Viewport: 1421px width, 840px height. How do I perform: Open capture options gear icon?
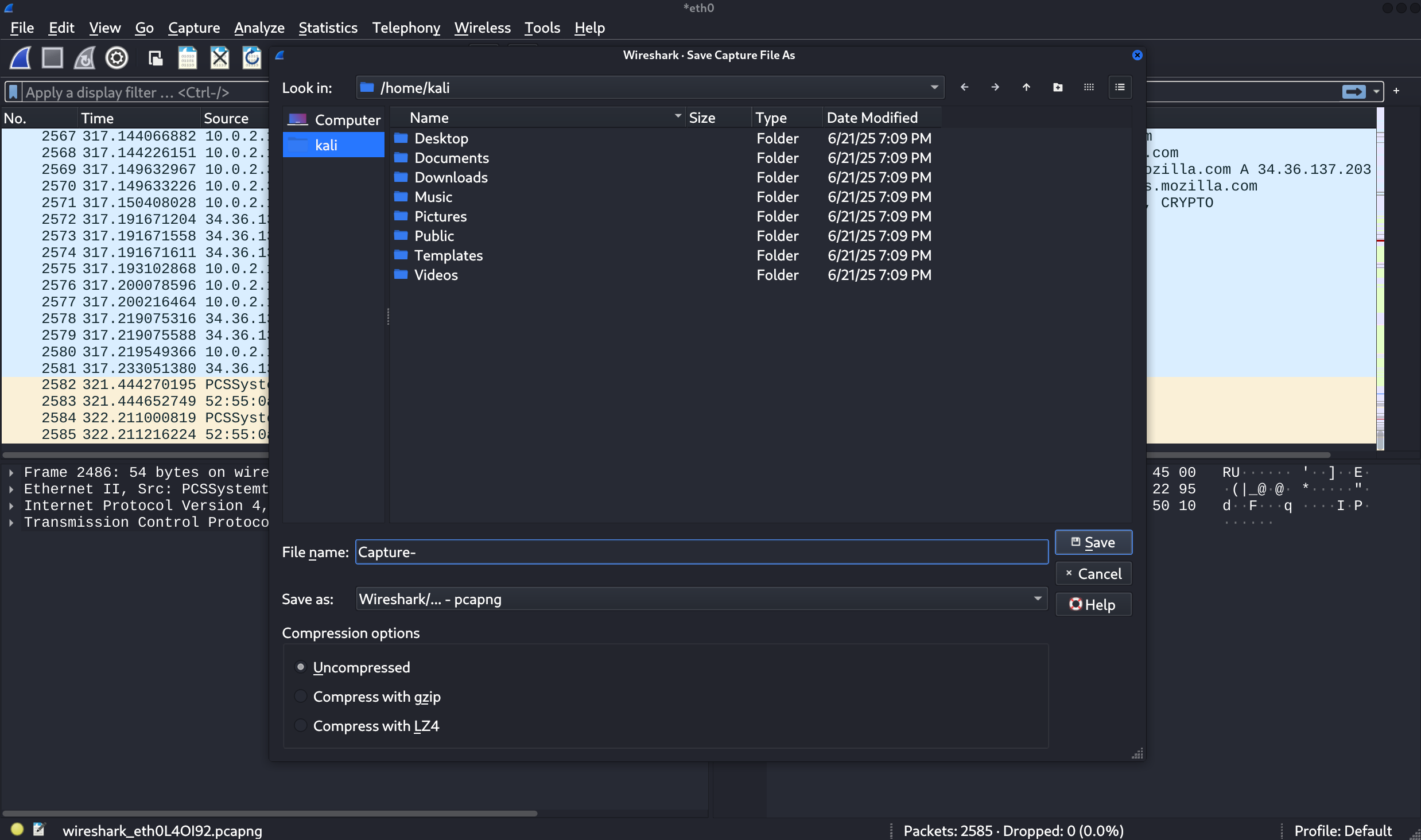tap(117, 58)
